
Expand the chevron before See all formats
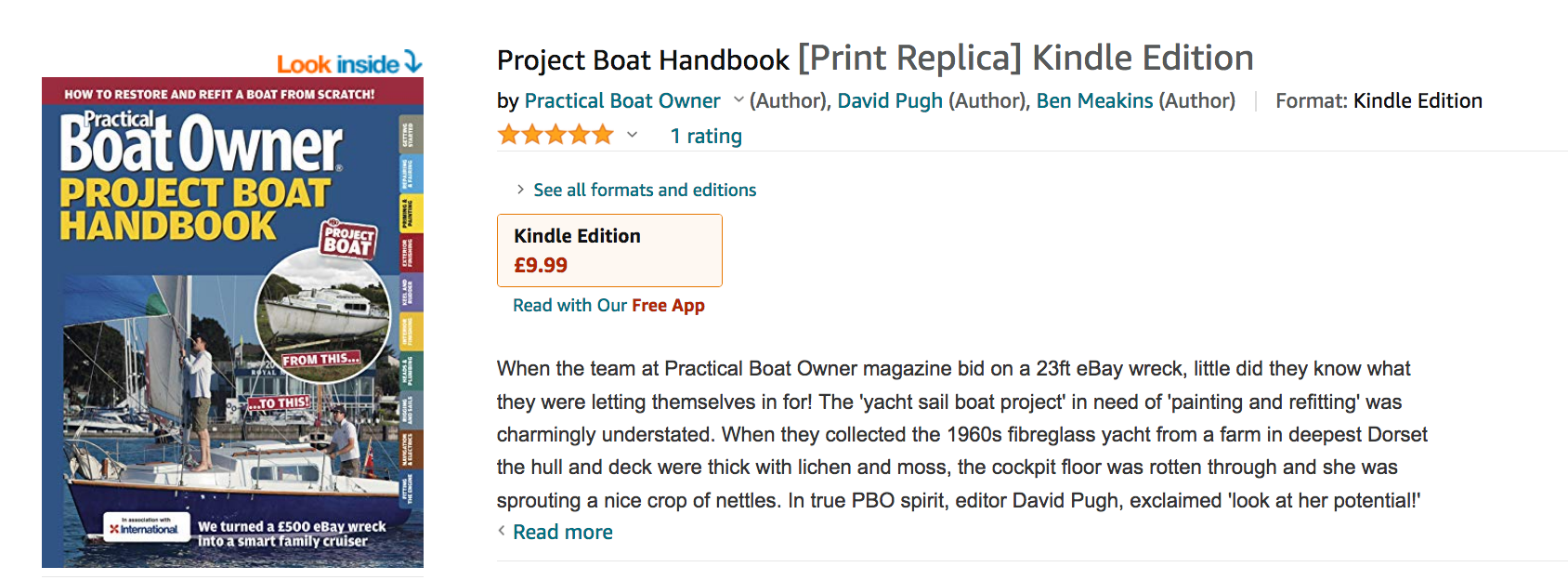520,190
